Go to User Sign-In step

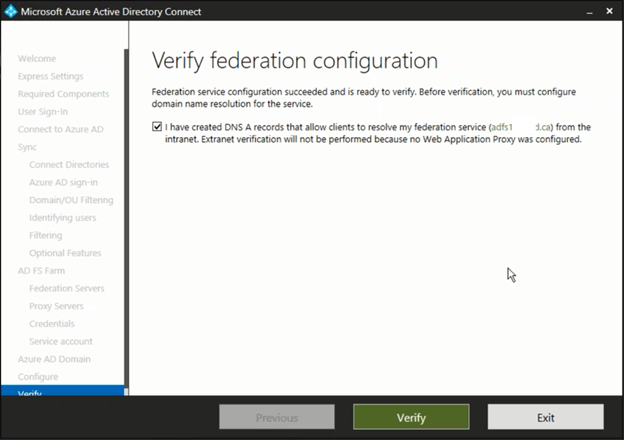click(x=43, y=111)
